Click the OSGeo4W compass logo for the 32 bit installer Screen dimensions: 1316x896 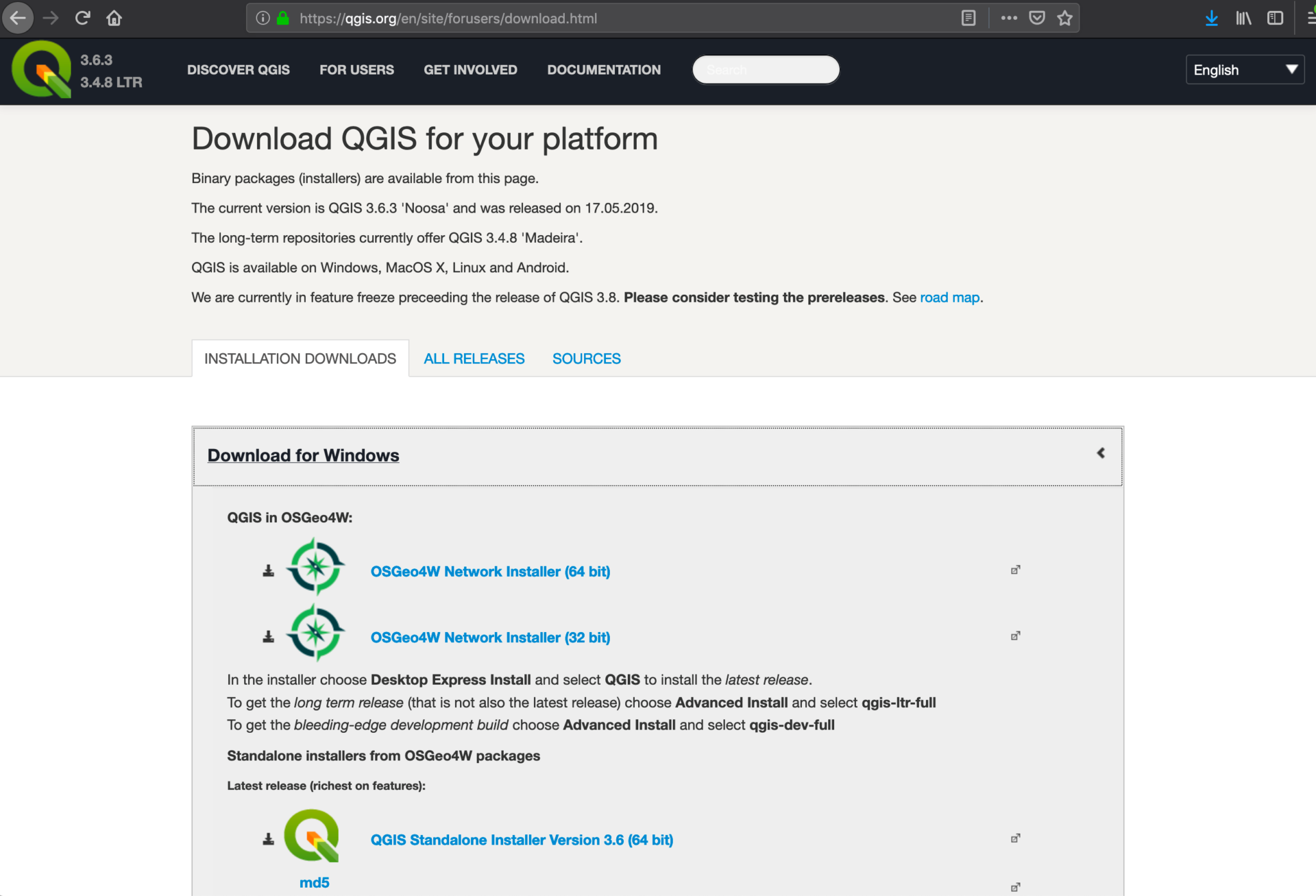click(x=315, y=633)
